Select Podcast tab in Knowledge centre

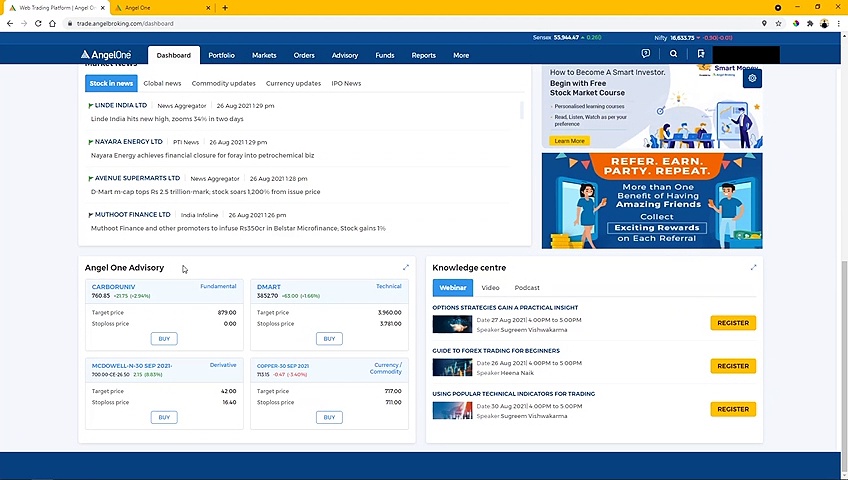pos(527,288)
